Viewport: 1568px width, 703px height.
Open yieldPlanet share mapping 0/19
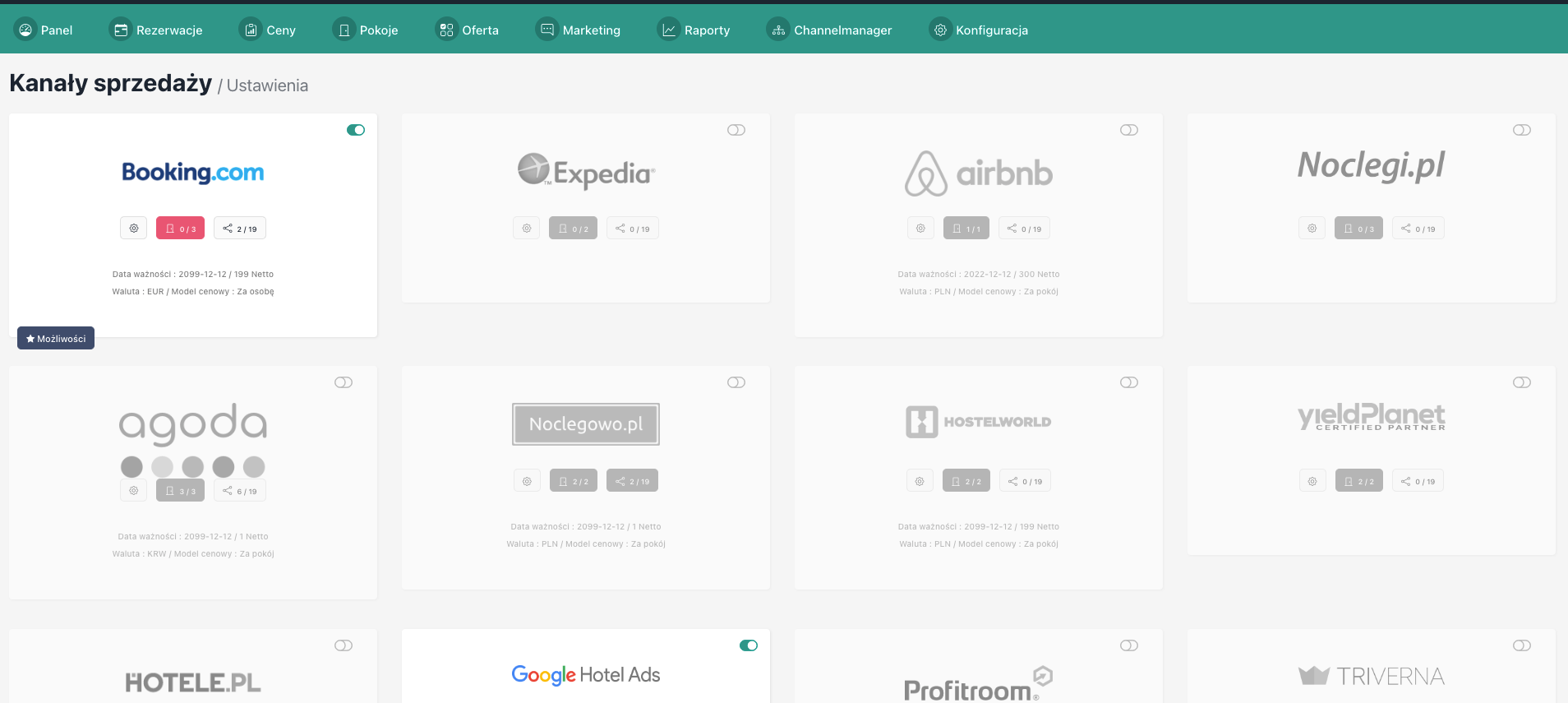(x=1418, y=481)
